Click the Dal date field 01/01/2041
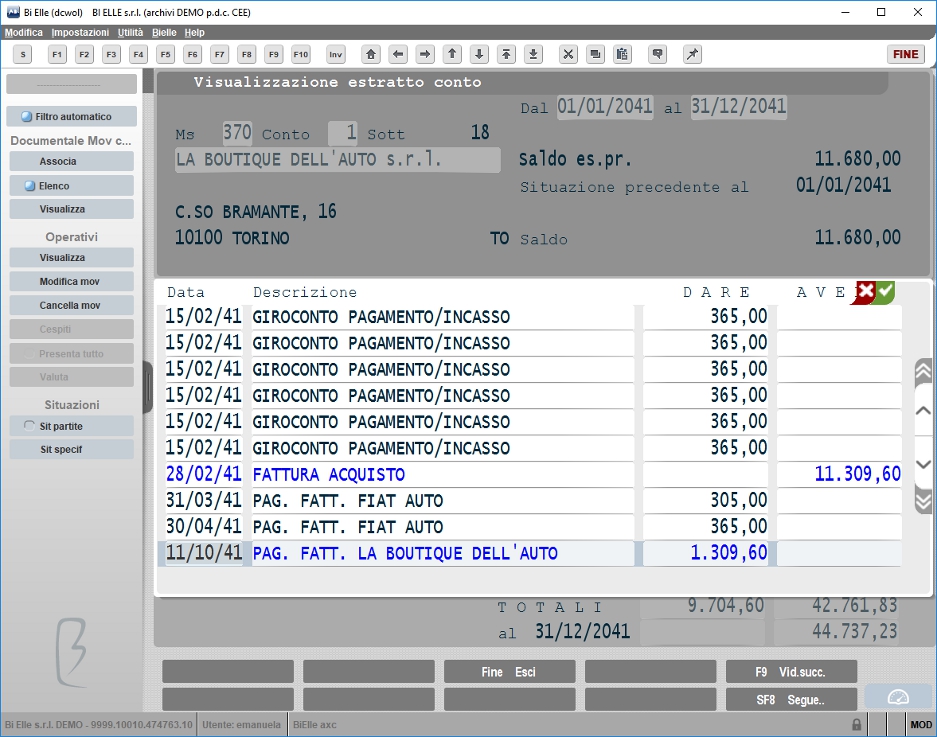Screen dimensions: 937x737 (x=605, y=107)
